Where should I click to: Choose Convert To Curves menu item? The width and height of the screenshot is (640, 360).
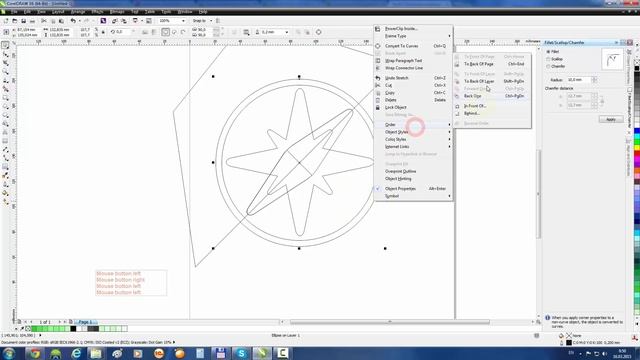413,46
